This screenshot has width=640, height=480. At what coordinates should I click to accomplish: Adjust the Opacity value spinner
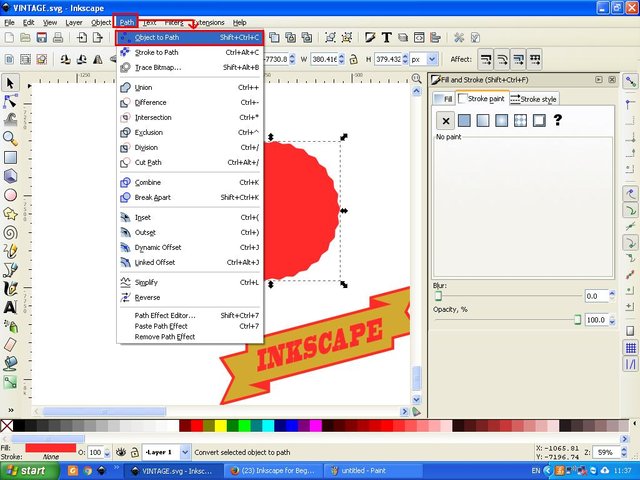(612, 320)
